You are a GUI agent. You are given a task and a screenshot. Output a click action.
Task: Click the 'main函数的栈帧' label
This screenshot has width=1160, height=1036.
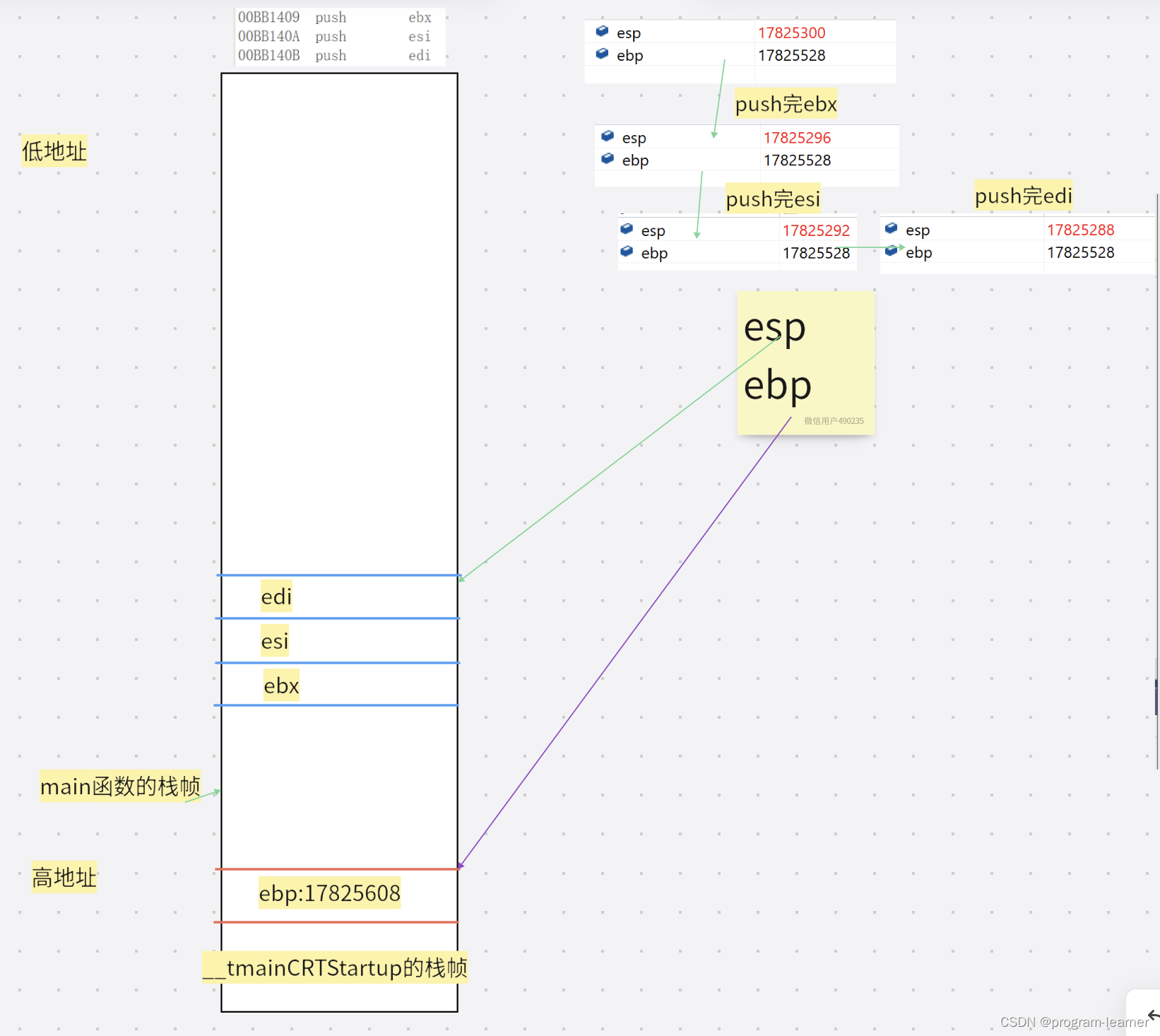coord(120,786)
